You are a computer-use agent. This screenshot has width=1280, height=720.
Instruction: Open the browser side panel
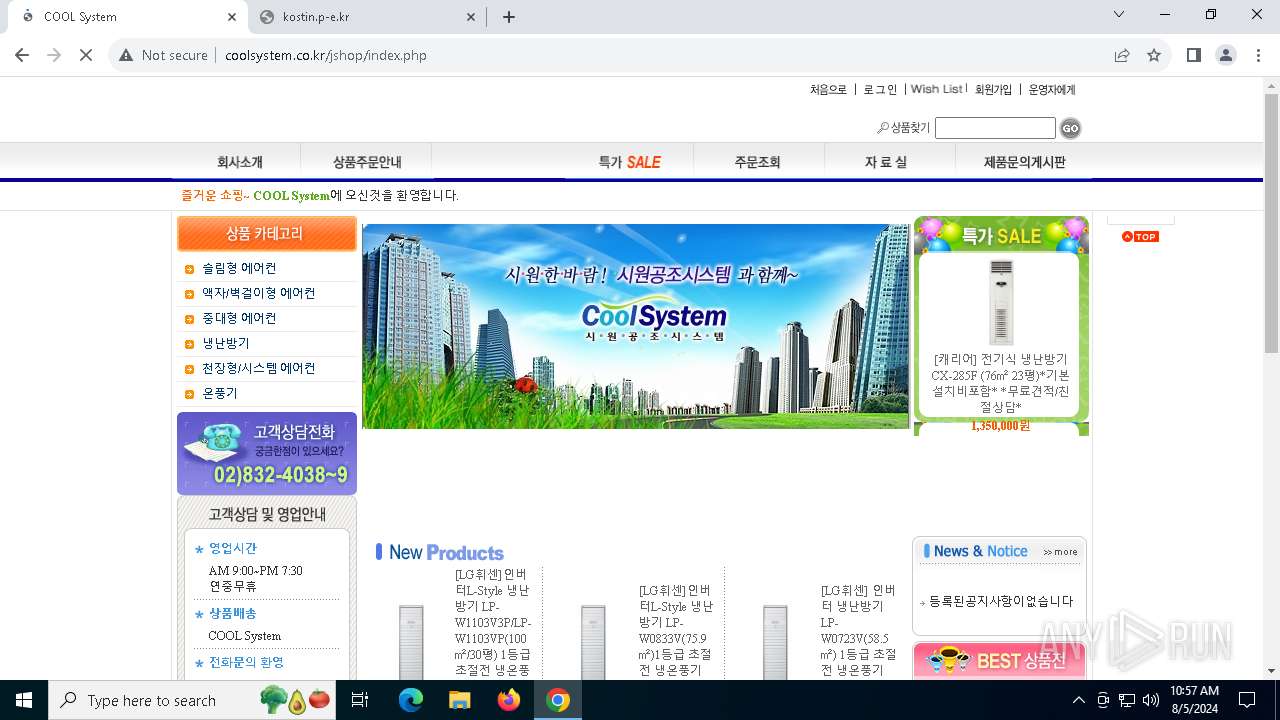(1194, 55)
